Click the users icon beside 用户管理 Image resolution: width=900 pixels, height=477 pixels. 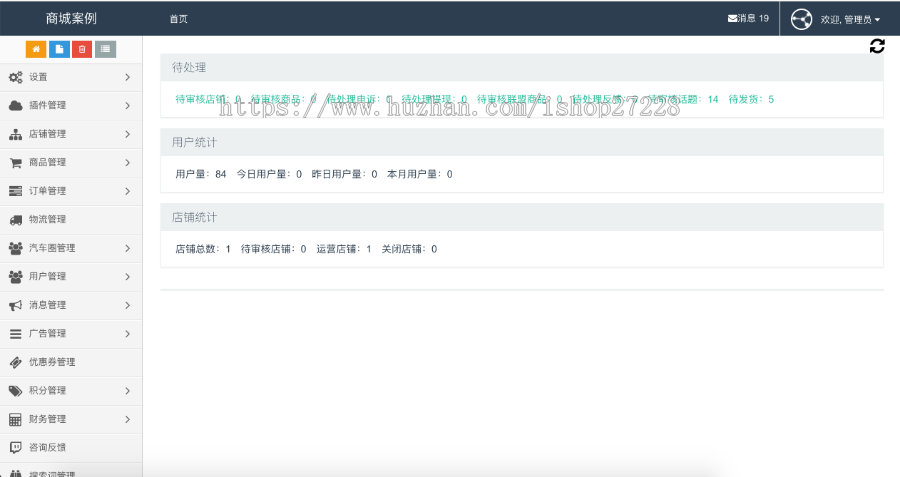(15, 277)
